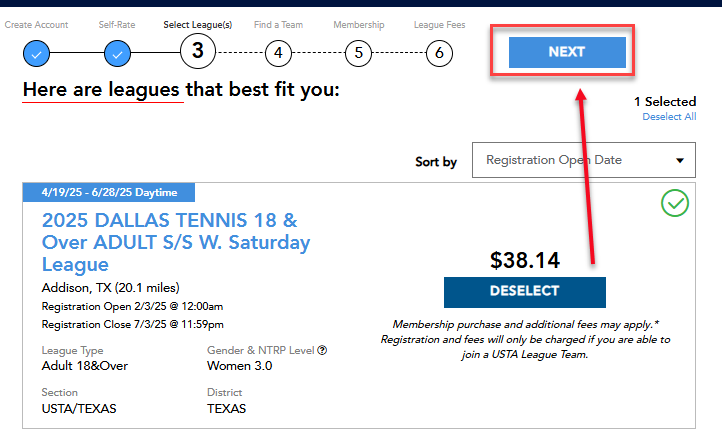Select the Create Account step label
722x429 pixels.
point(36,24)
